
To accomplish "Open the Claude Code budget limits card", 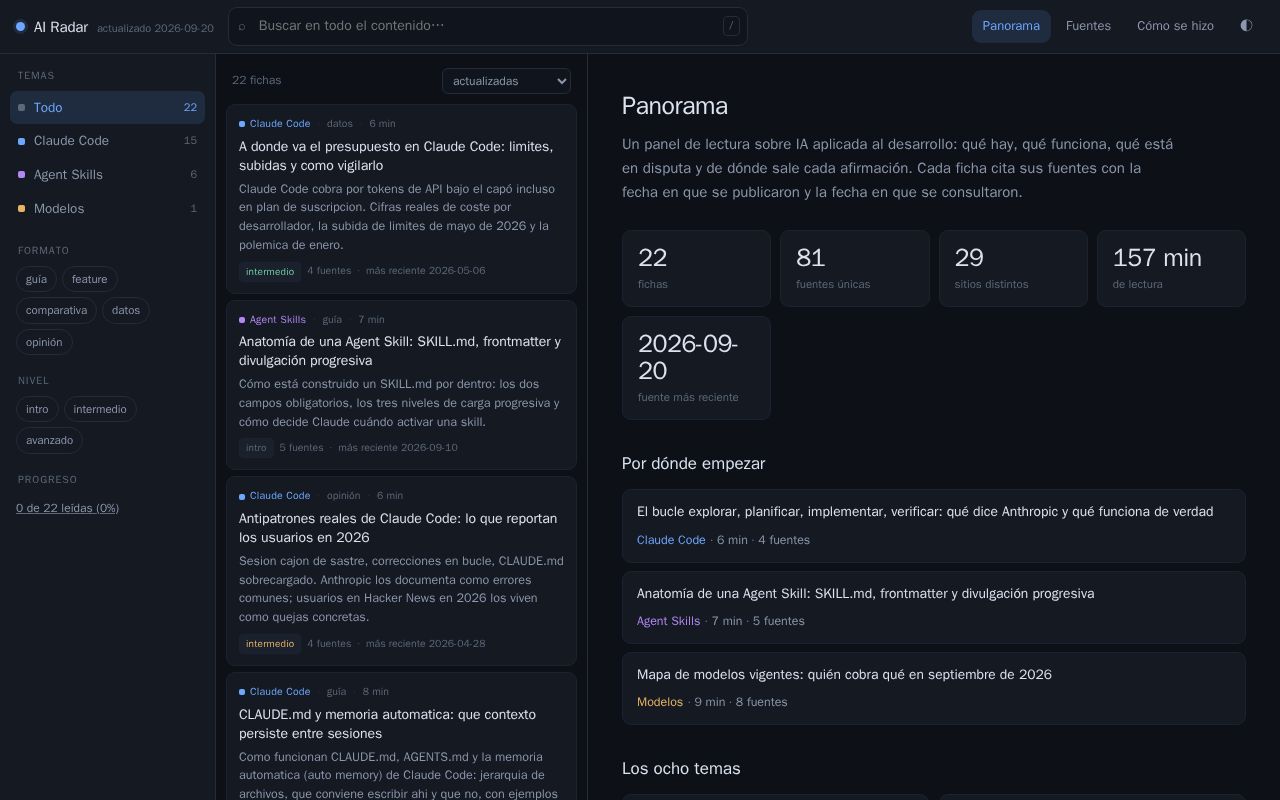I will click(401, 199).
